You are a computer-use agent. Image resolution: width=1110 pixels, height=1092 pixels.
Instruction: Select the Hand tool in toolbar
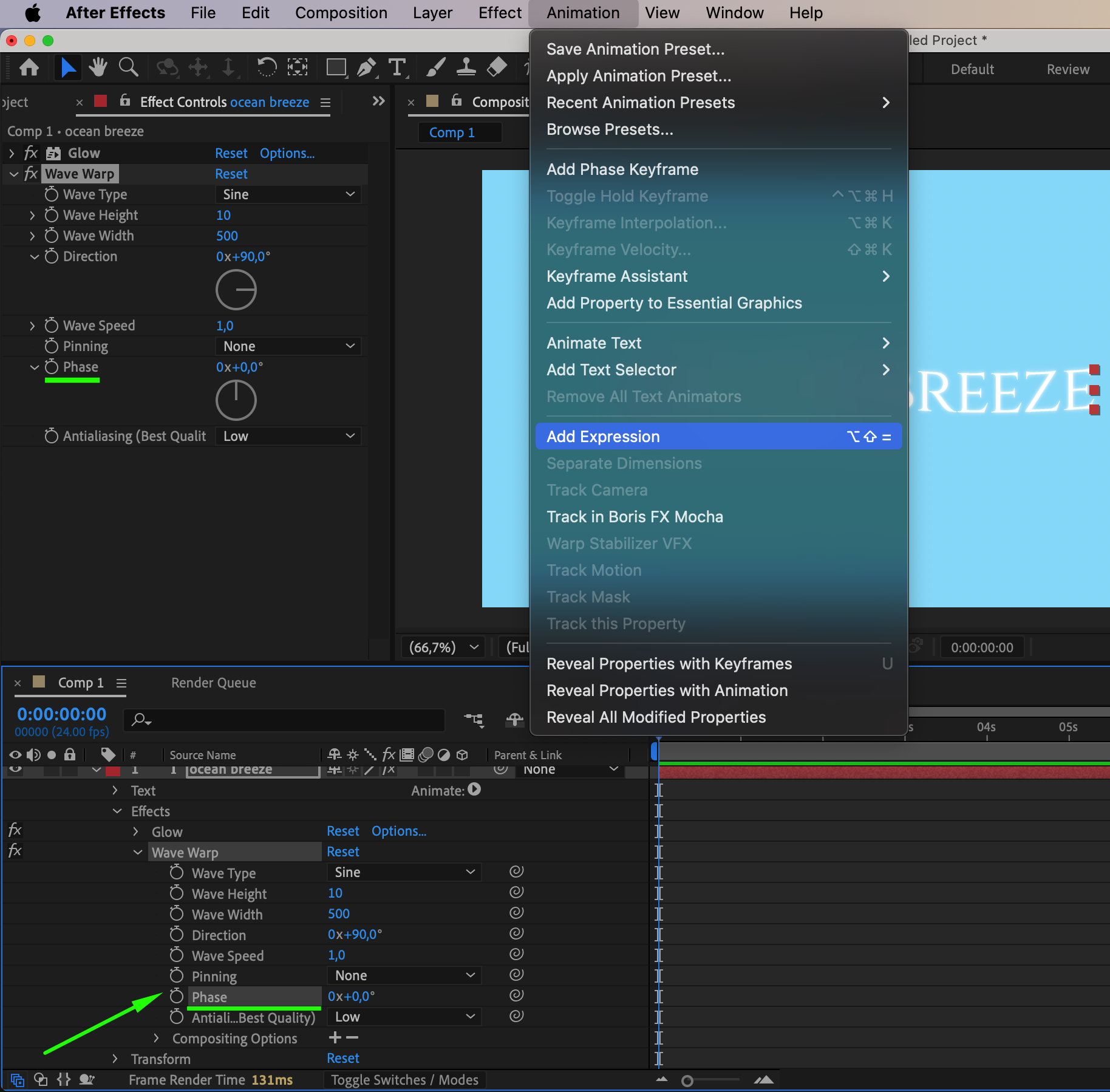tap(97, 67)
